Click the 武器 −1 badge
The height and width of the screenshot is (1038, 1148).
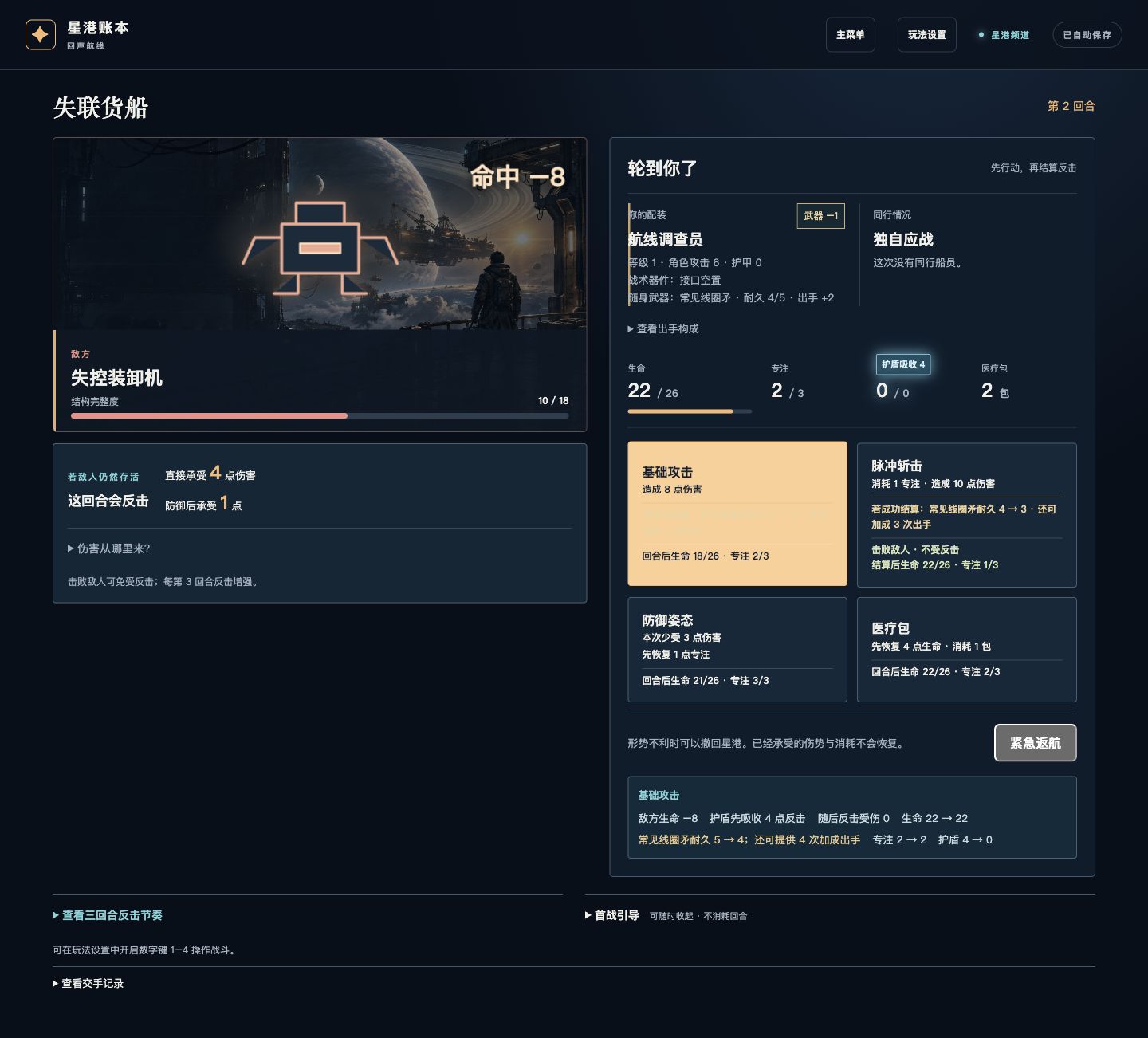point(821,216)
